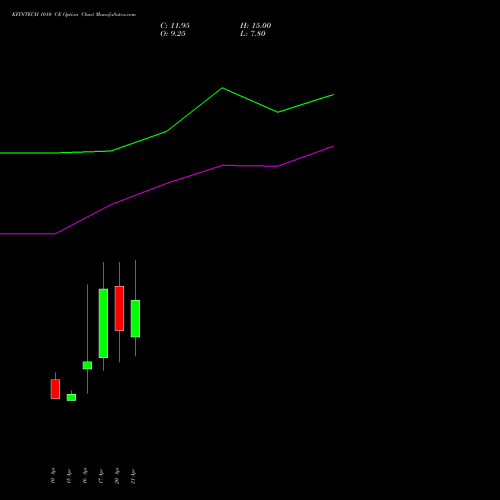Viewport: 500px width, 500px height.
Task: Click the "17 Apr" date axis label
Action: tap(101, 476)
